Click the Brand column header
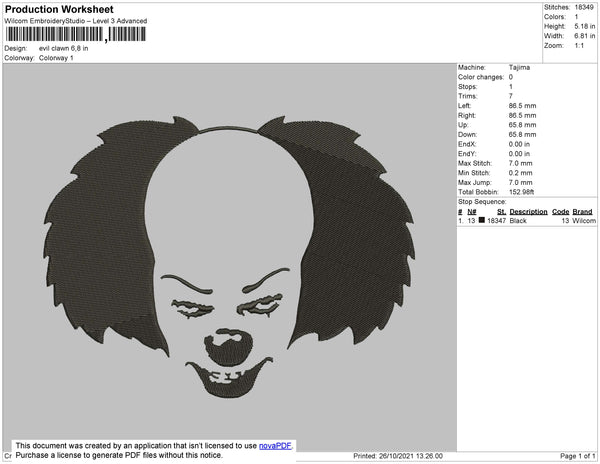The width and height of the screenshot is (600, 464). [x=582, y=212]
